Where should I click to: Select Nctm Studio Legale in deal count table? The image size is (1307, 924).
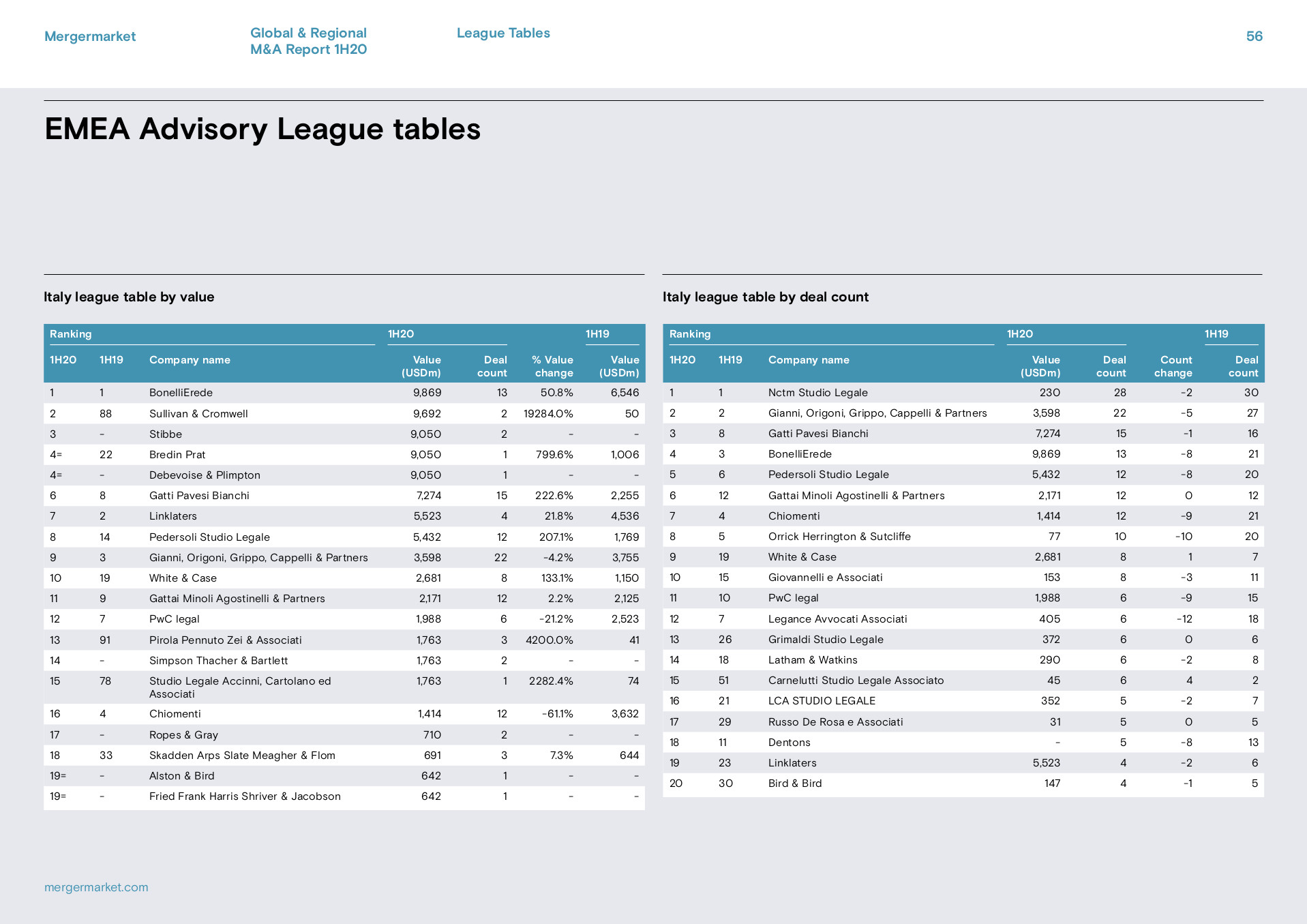[818, 393]
